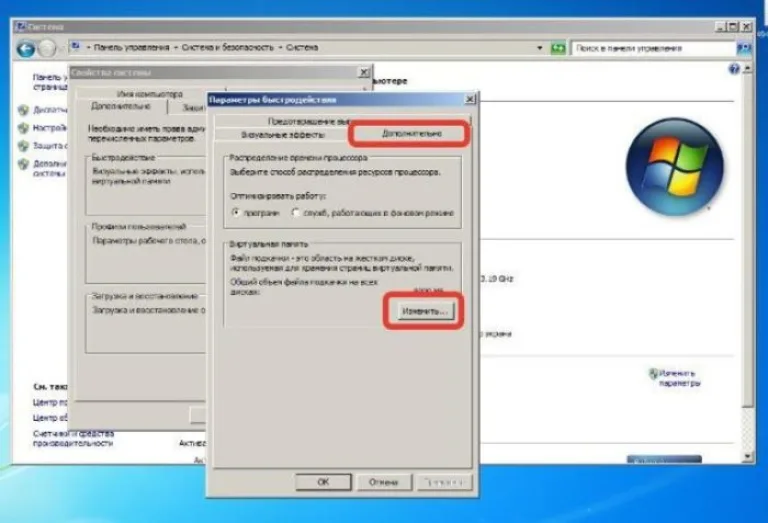The height and width of the screenshot is (523, 768).
Task: Click the green refresh button by address bar
Action: 558,48
